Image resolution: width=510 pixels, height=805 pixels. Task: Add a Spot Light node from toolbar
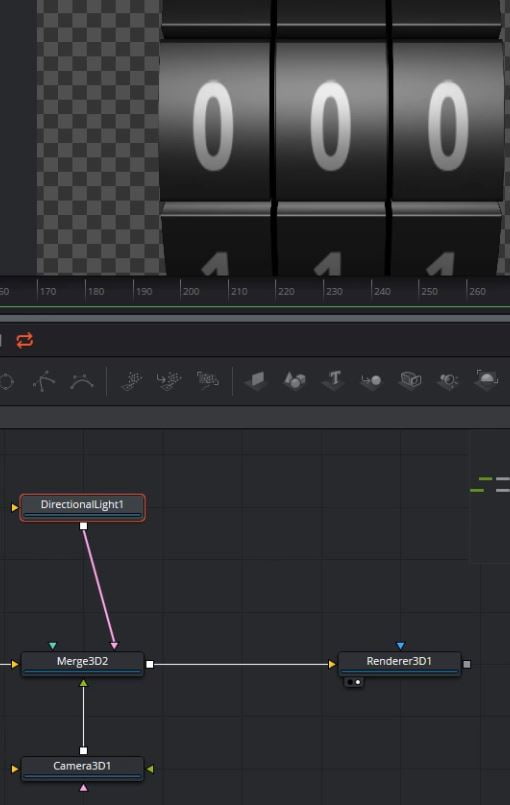448,380
